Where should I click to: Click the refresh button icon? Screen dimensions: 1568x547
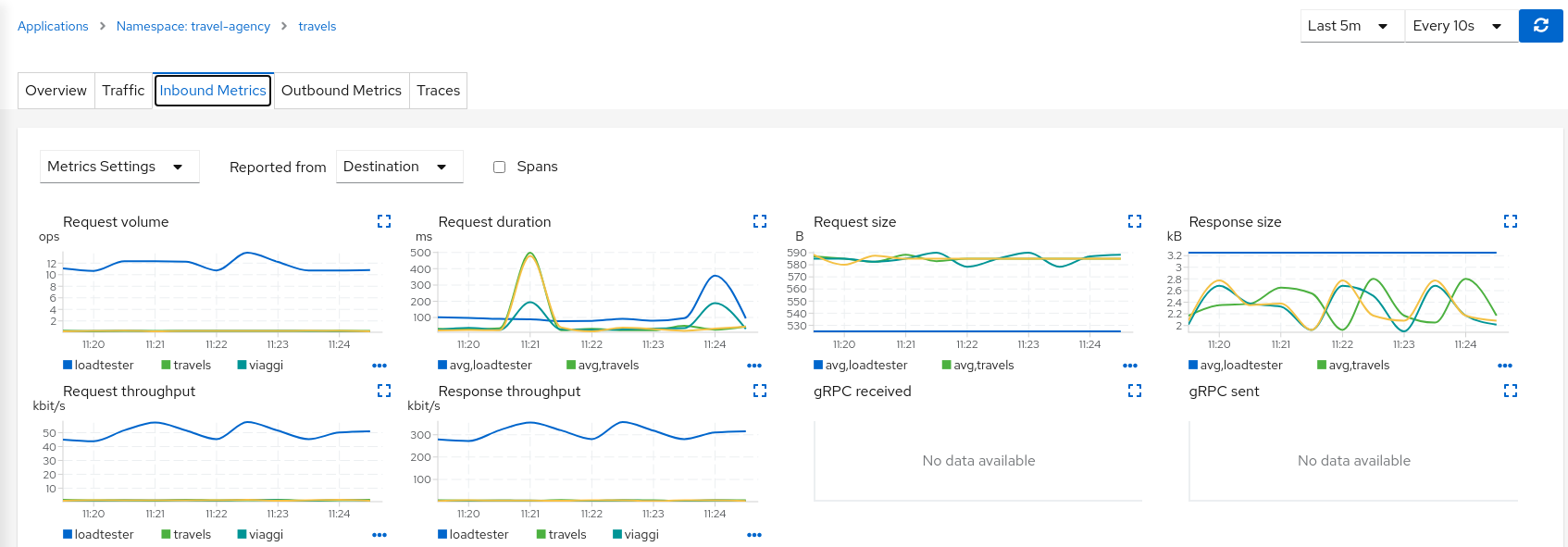pos(1540,26)
